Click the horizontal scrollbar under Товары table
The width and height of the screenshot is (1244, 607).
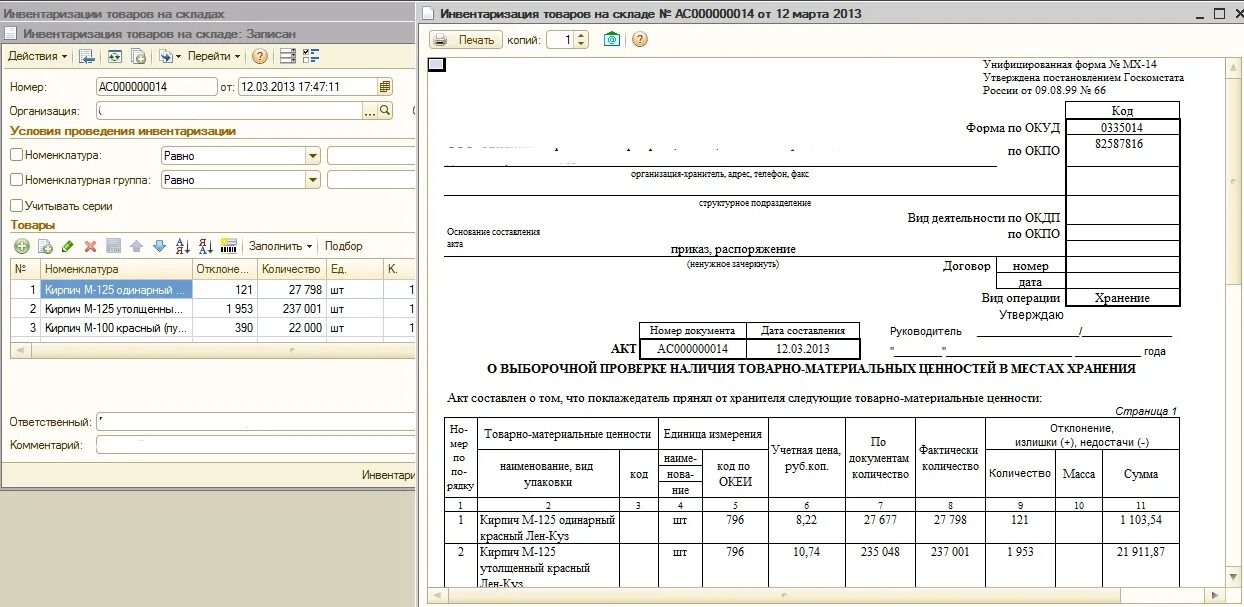(x=212, y=350)
